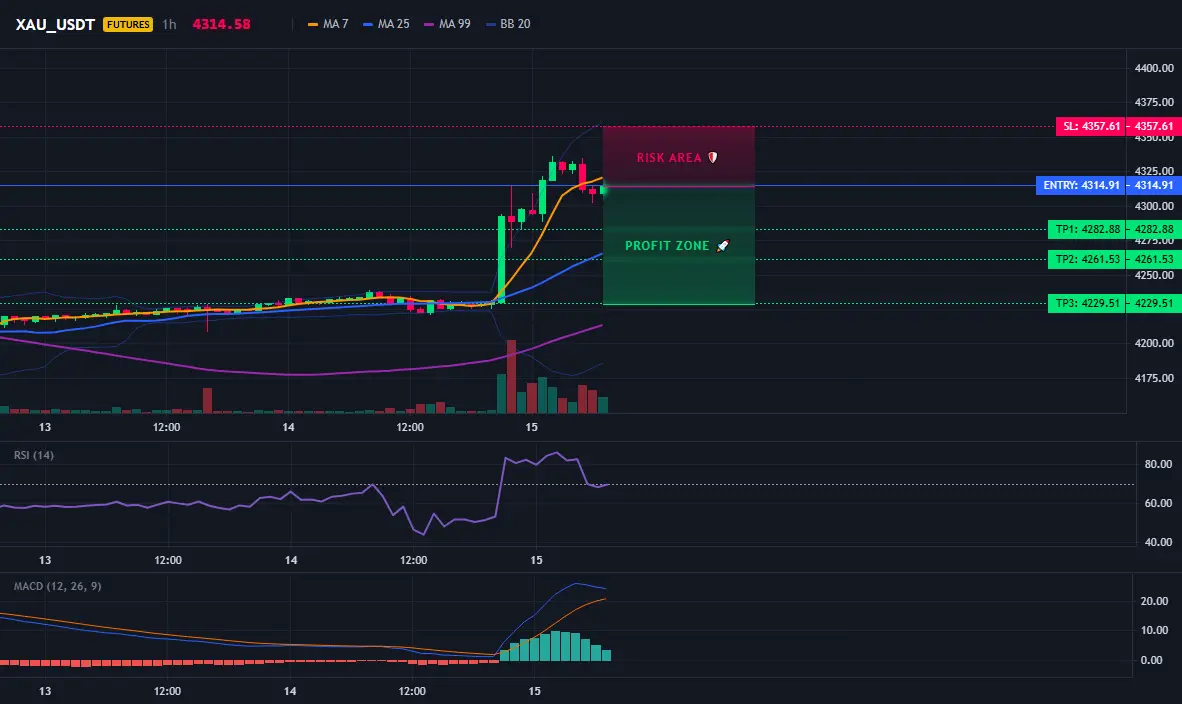
Task: Click date 15 on main chart axis
Action: click(x=531, y=427)
